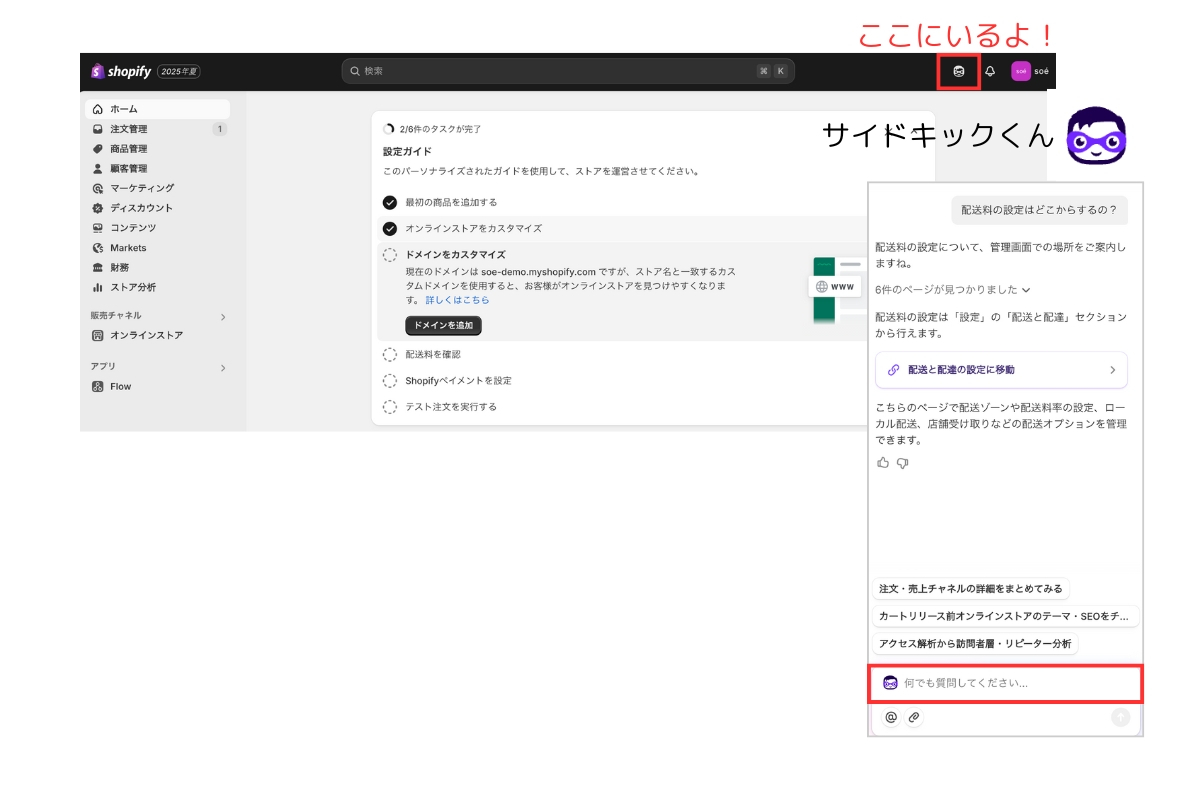Click the ディスカウント badge icon
1200x800 pixels.
[98, 208]
